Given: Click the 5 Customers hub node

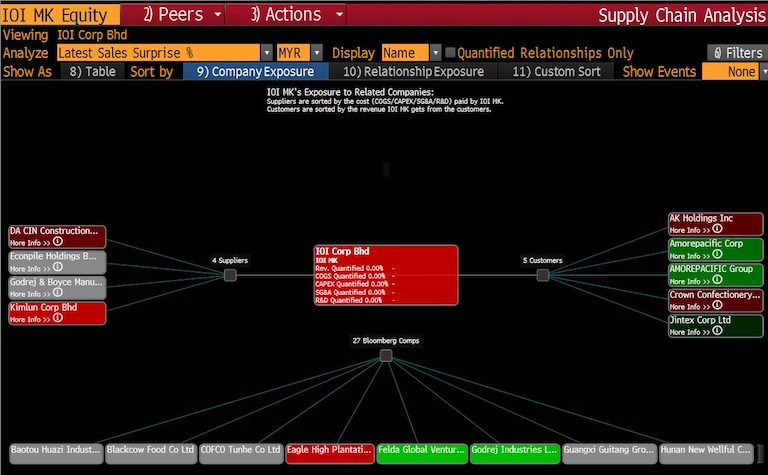Looking at the screenshot, I should coord(543,275).
